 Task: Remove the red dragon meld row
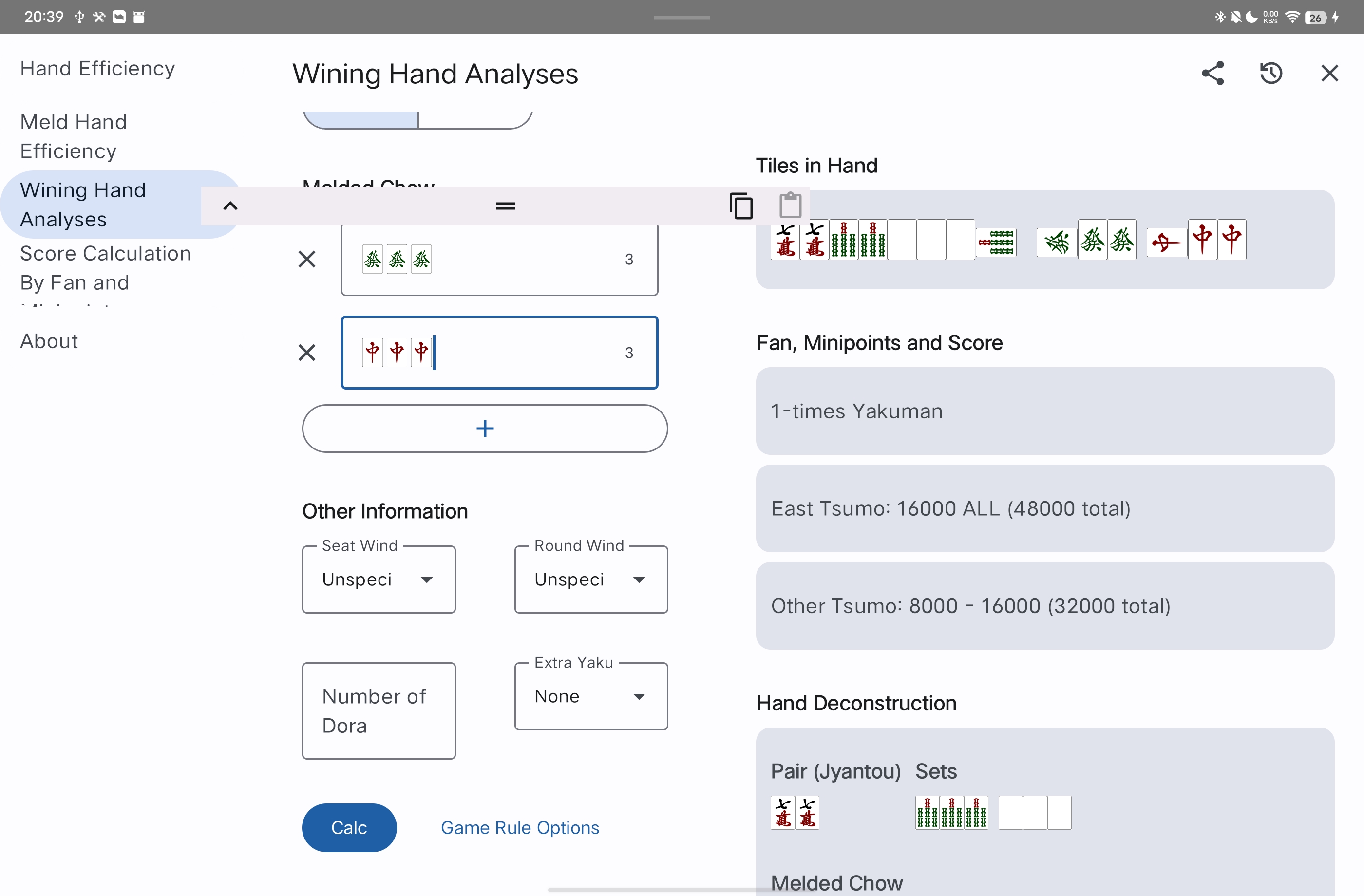[307, 353]
